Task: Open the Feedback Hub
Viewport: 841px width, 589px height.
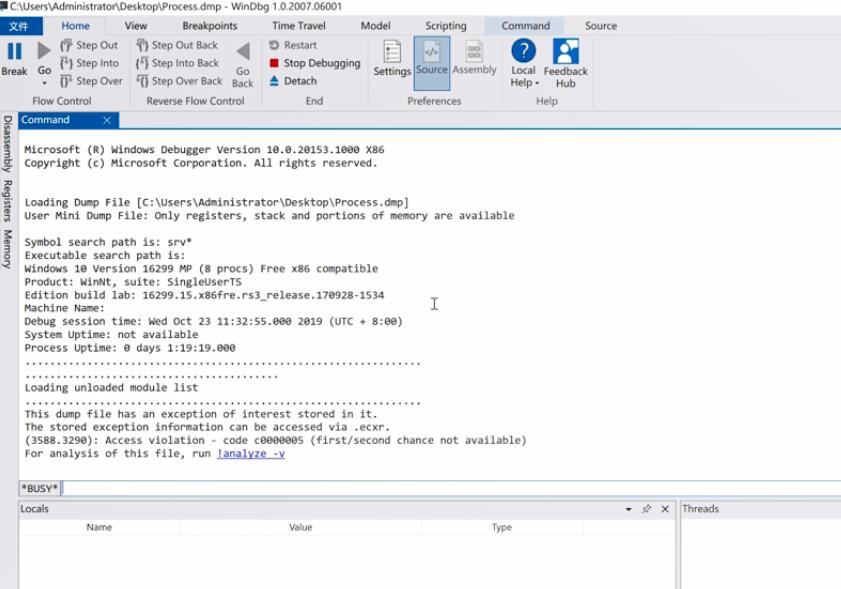Action: [x=566, y=63]
